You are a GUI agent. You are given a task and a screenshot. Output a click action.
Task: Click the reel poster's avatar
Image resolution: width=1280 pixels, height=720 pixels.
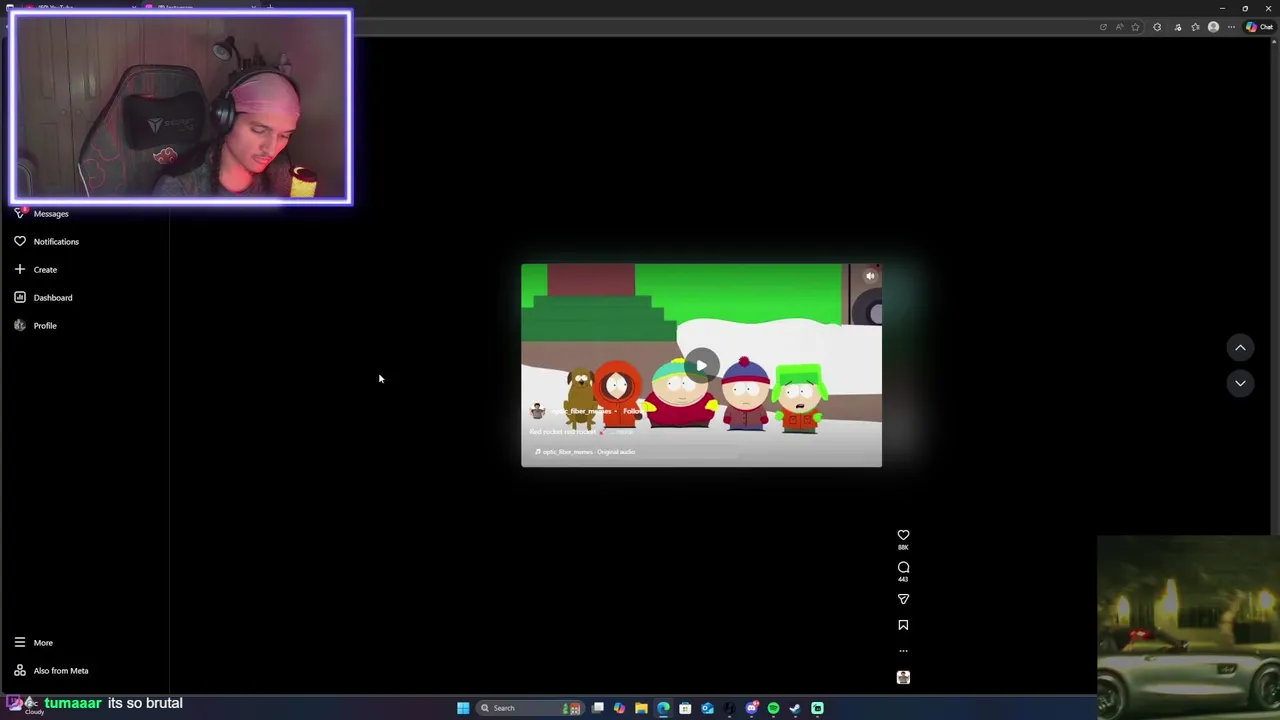tap(538, 411)
